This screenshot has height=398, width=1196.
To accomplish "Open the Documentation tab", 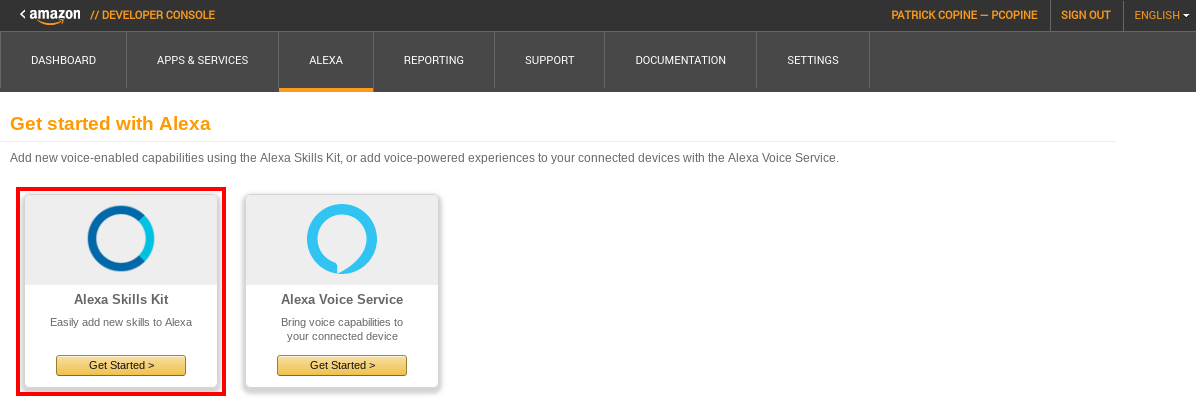I will [680, 60].
